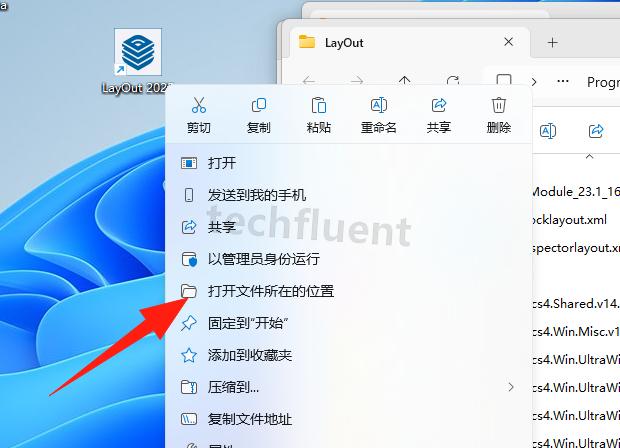Image resolution: width=620 pixels, height=448 pixels.
Task: Click the Share icon in Explorer toolbar
Action: pos(596,131)
